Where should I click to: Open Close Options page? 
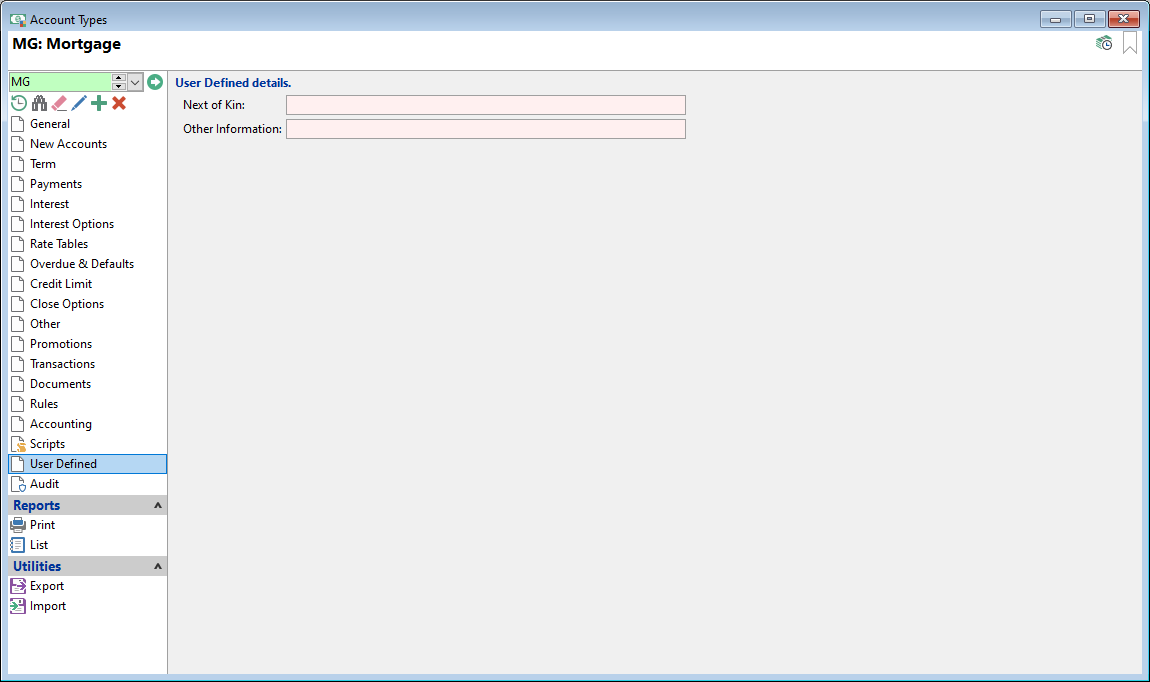[87, 304]
